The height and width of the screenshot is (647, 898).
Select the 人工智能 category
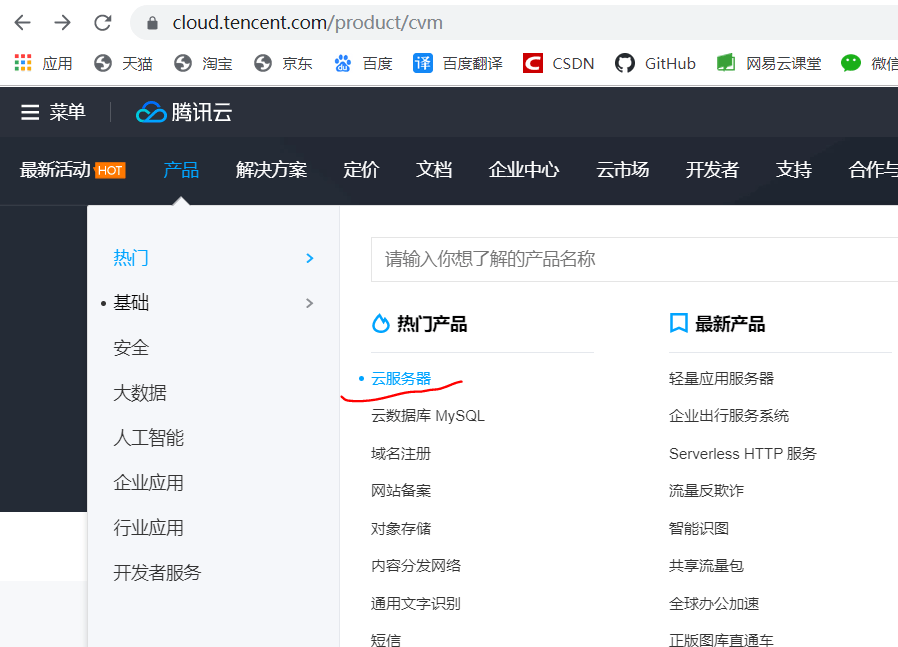pos(148,439)
